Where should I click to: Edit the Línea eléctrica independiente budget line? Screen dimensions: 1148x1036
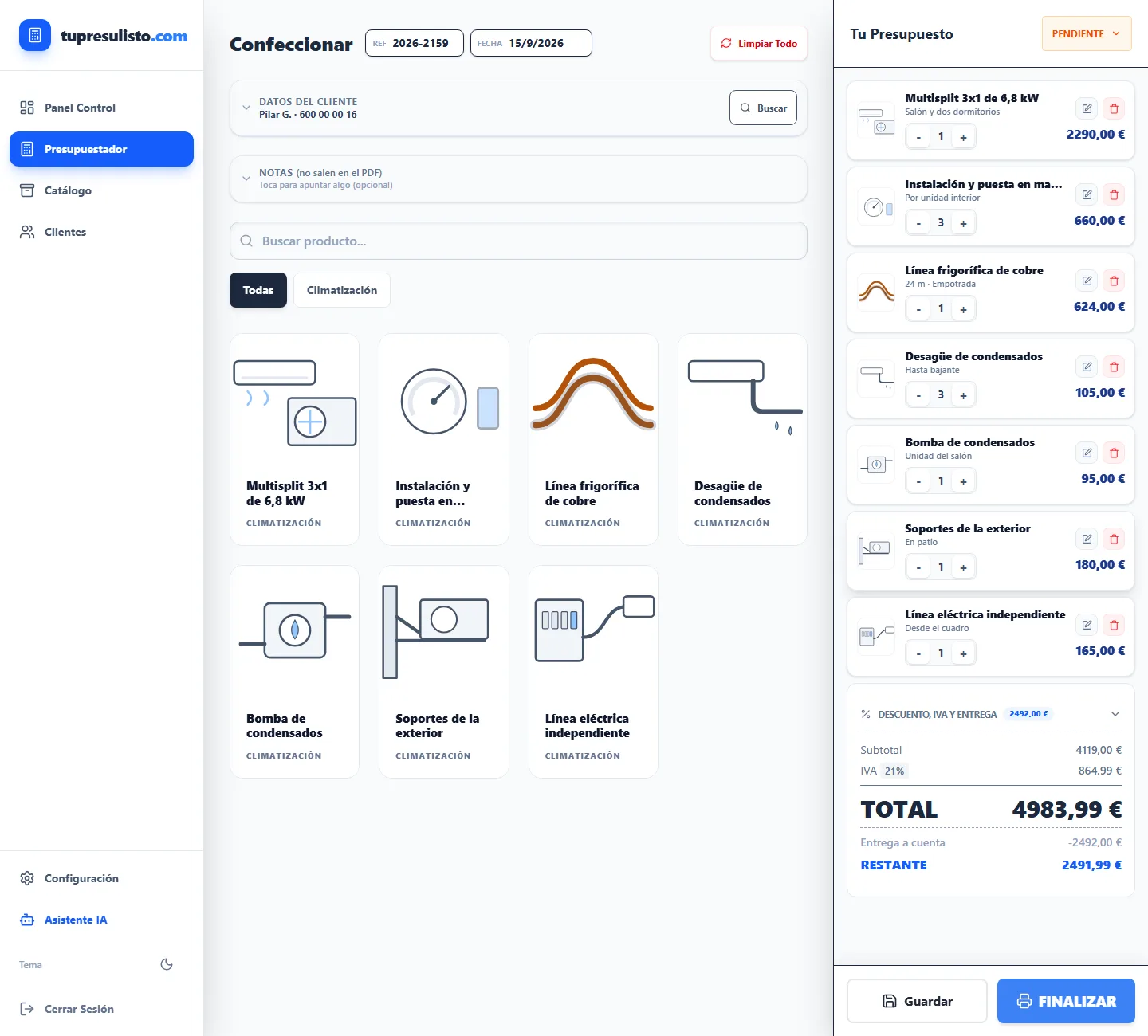pos(1087,625)
